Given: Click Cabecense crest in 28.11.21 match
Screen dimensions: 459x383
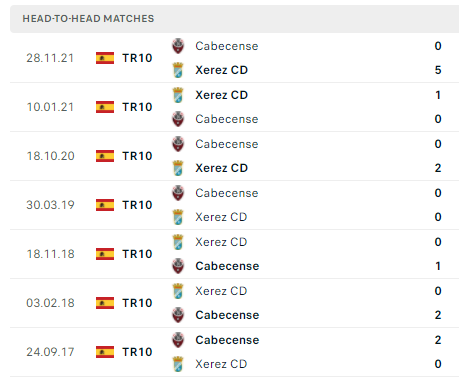Looking at the screenshot, I should tap(178, 46).
